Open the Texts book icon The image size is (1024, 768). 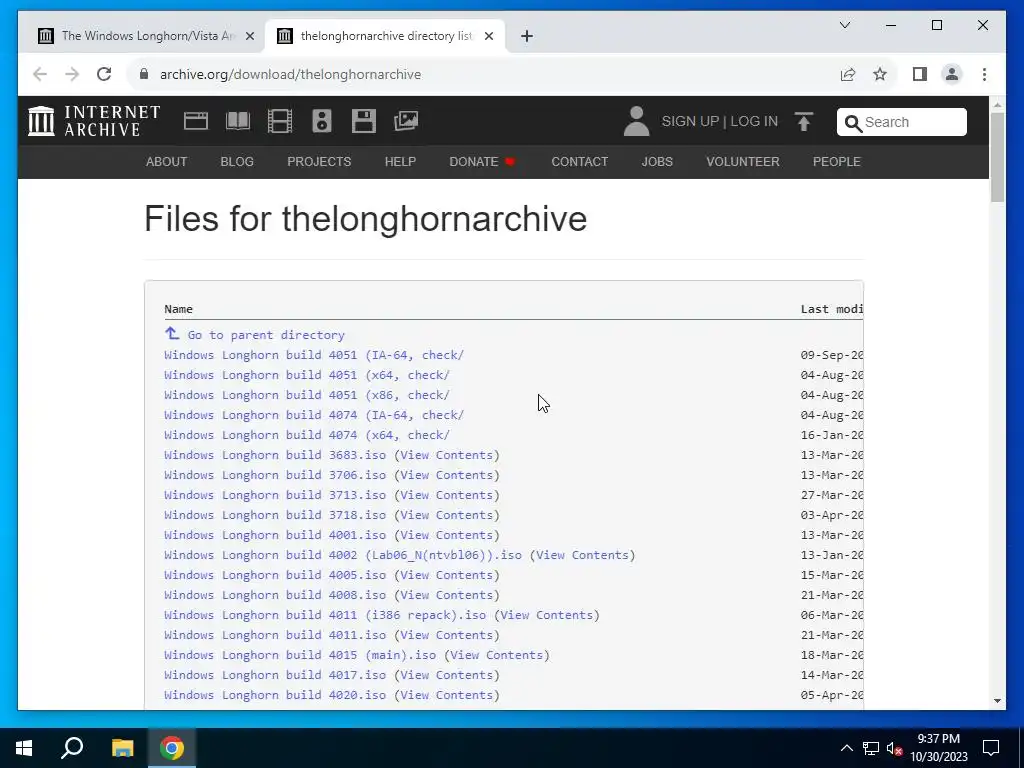pos(238,121)
